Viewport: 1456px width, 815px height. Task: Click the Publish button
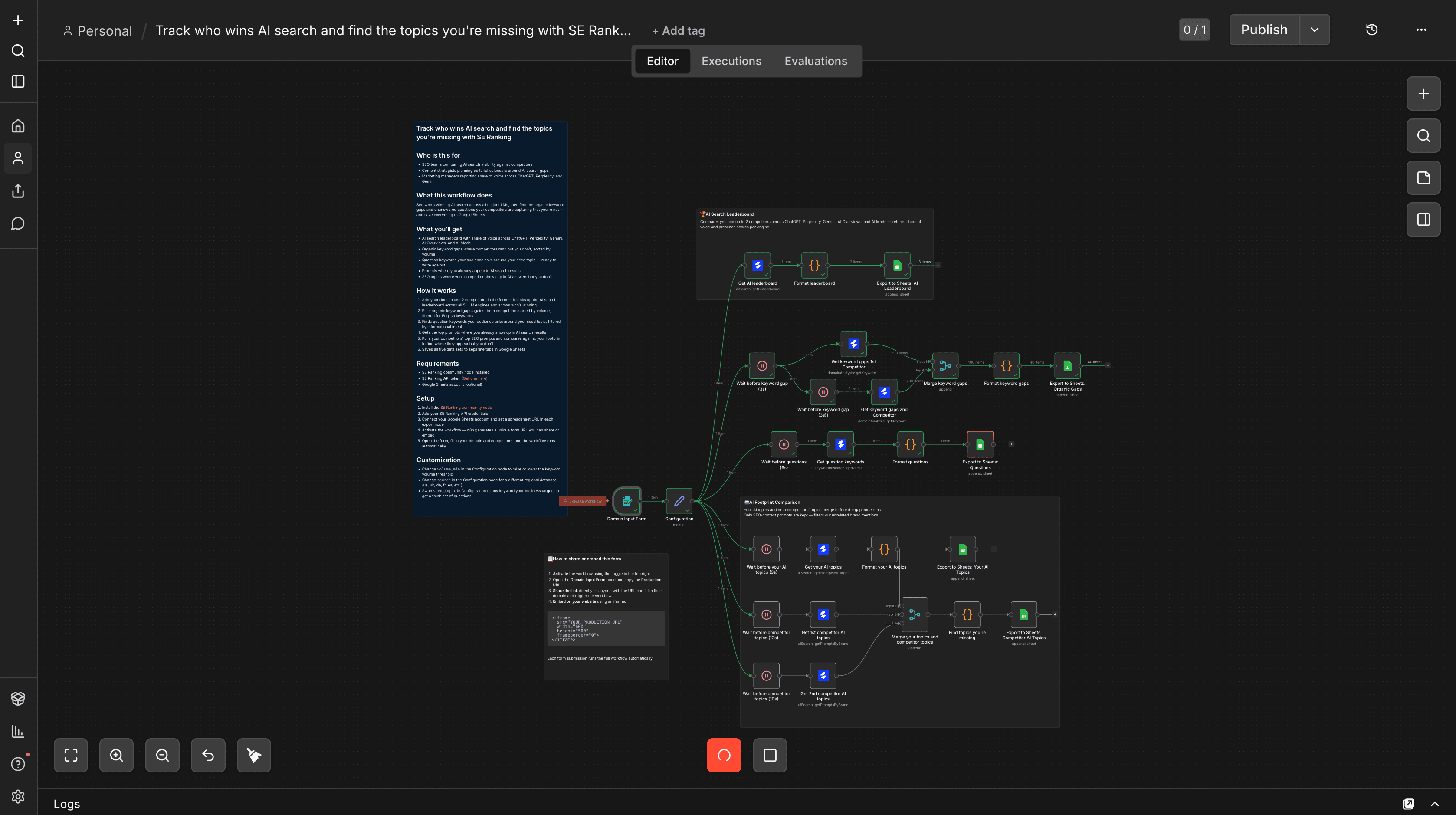[1264, 30]
